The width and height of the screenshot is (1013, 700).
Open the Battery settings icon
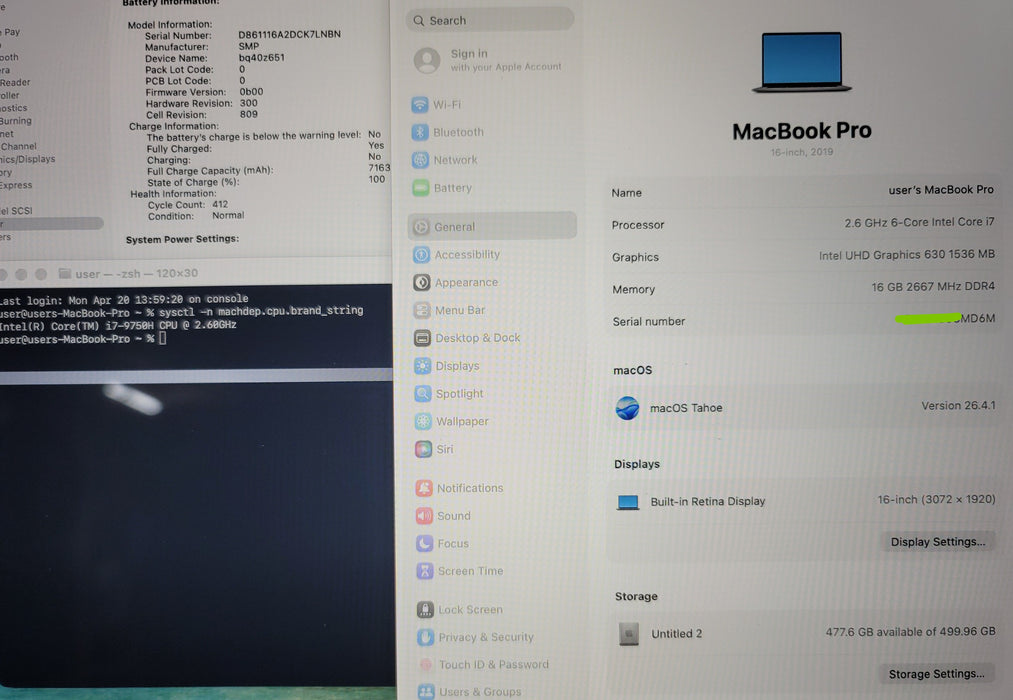[x=421, y=188]
